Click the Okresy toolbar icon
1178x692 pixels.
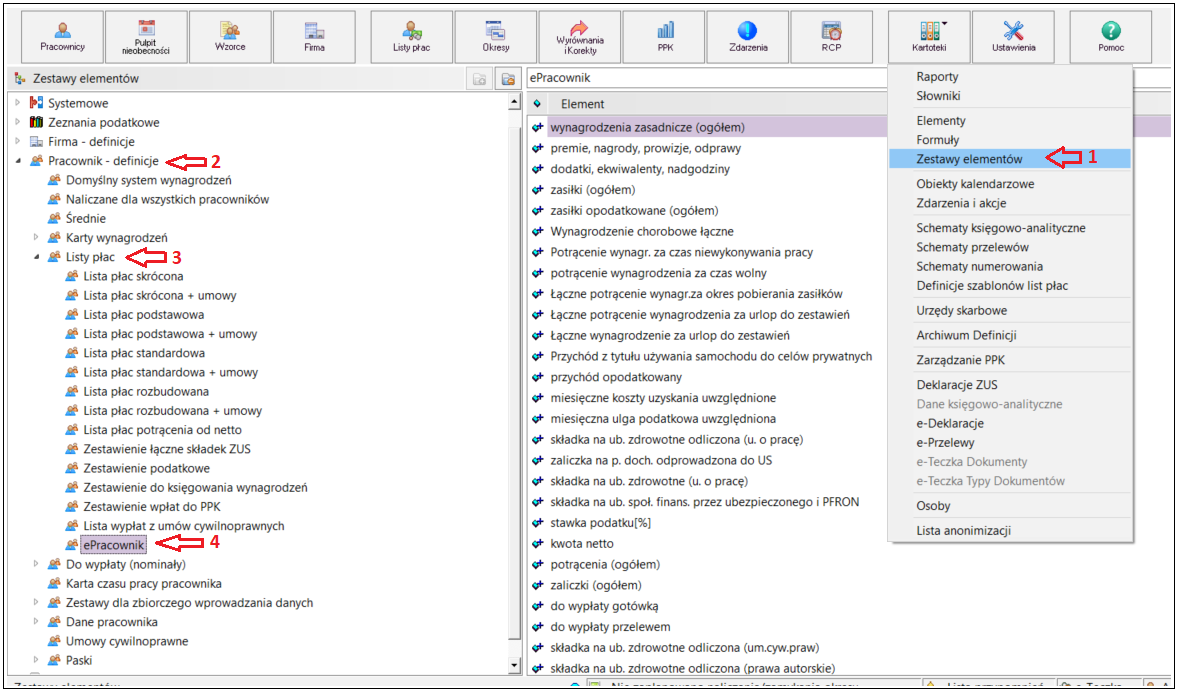(x=496, y=37)
